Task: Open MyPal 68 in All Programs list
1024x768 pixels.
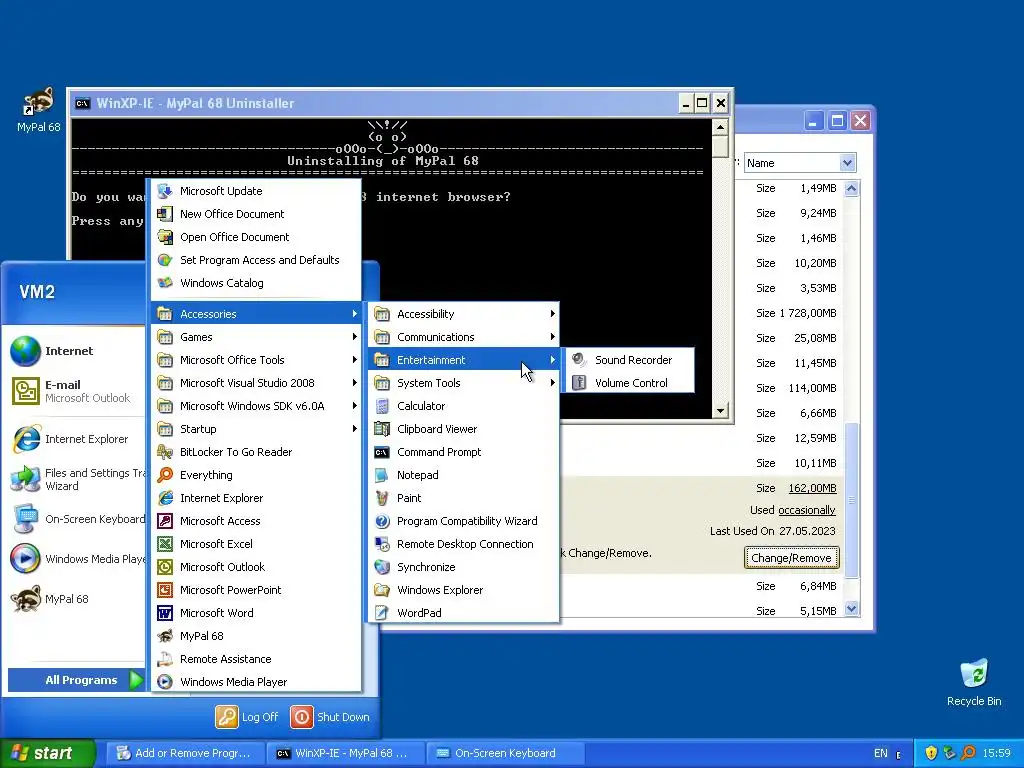Action: [257, 635]
